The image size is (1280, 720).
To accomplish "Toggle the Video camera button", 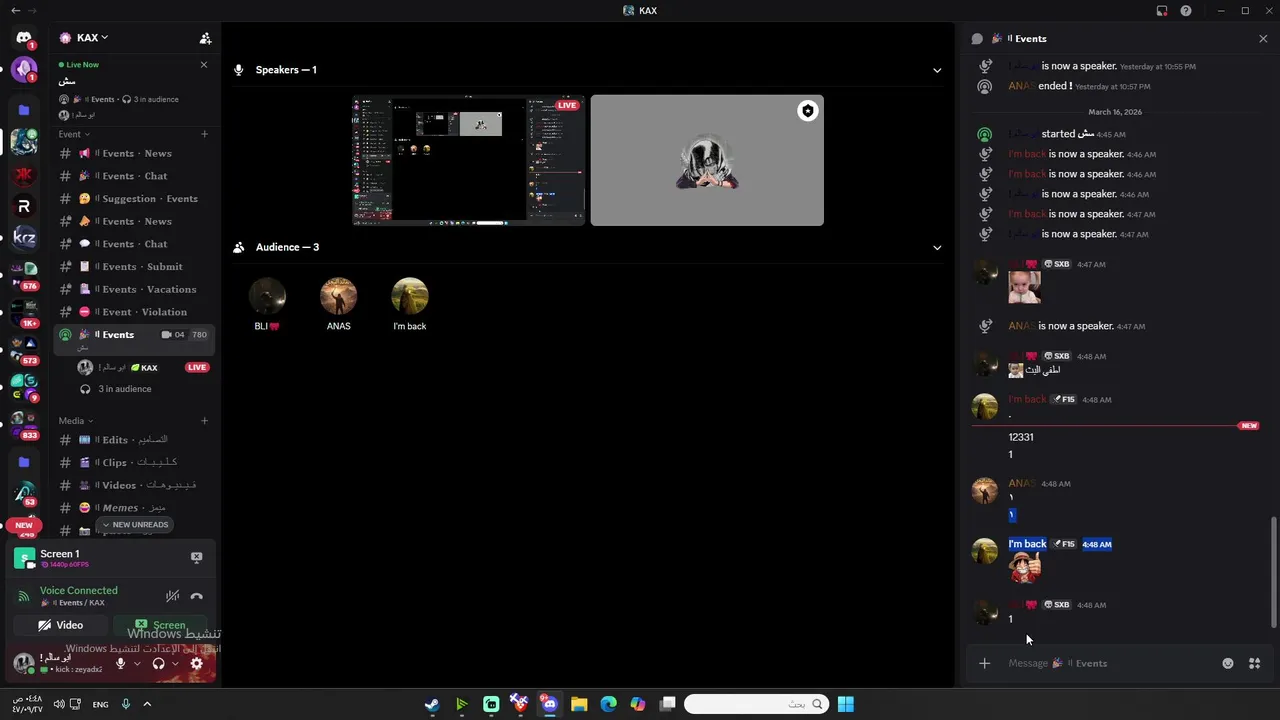I will tap(61, 625).
